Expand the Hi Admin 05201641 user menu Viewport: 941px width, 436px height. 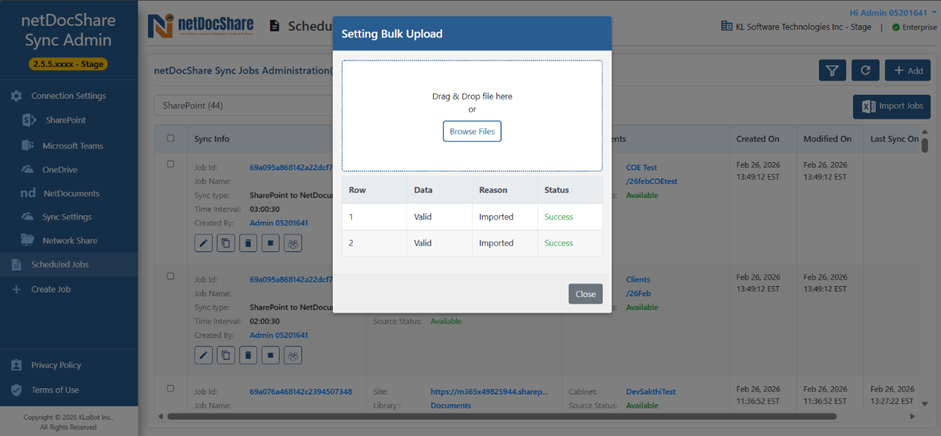[x=894, y=13]
